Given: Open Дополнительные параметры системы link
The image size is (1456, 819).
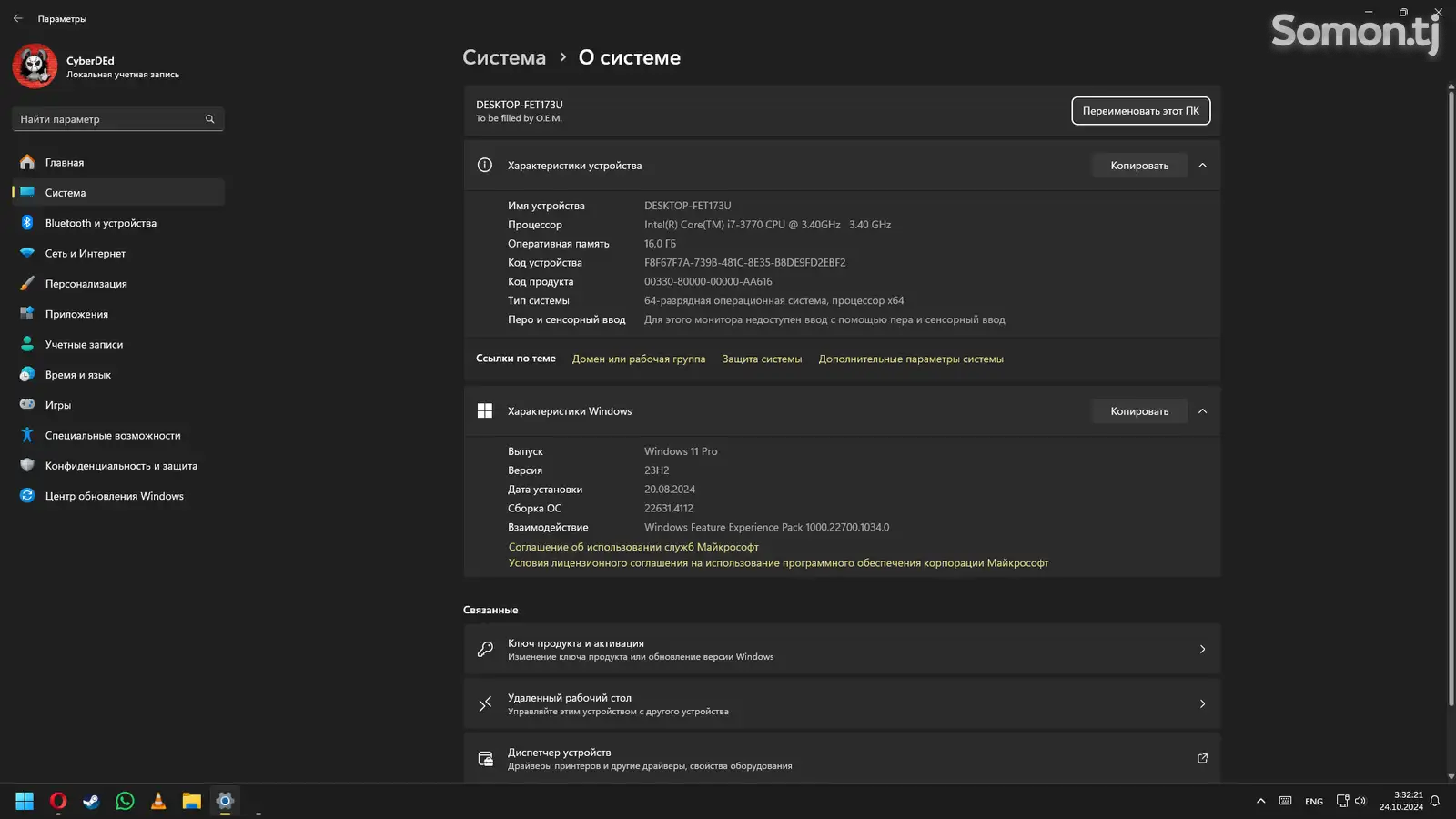Looking at the screenshot, I should pos(911,359).
